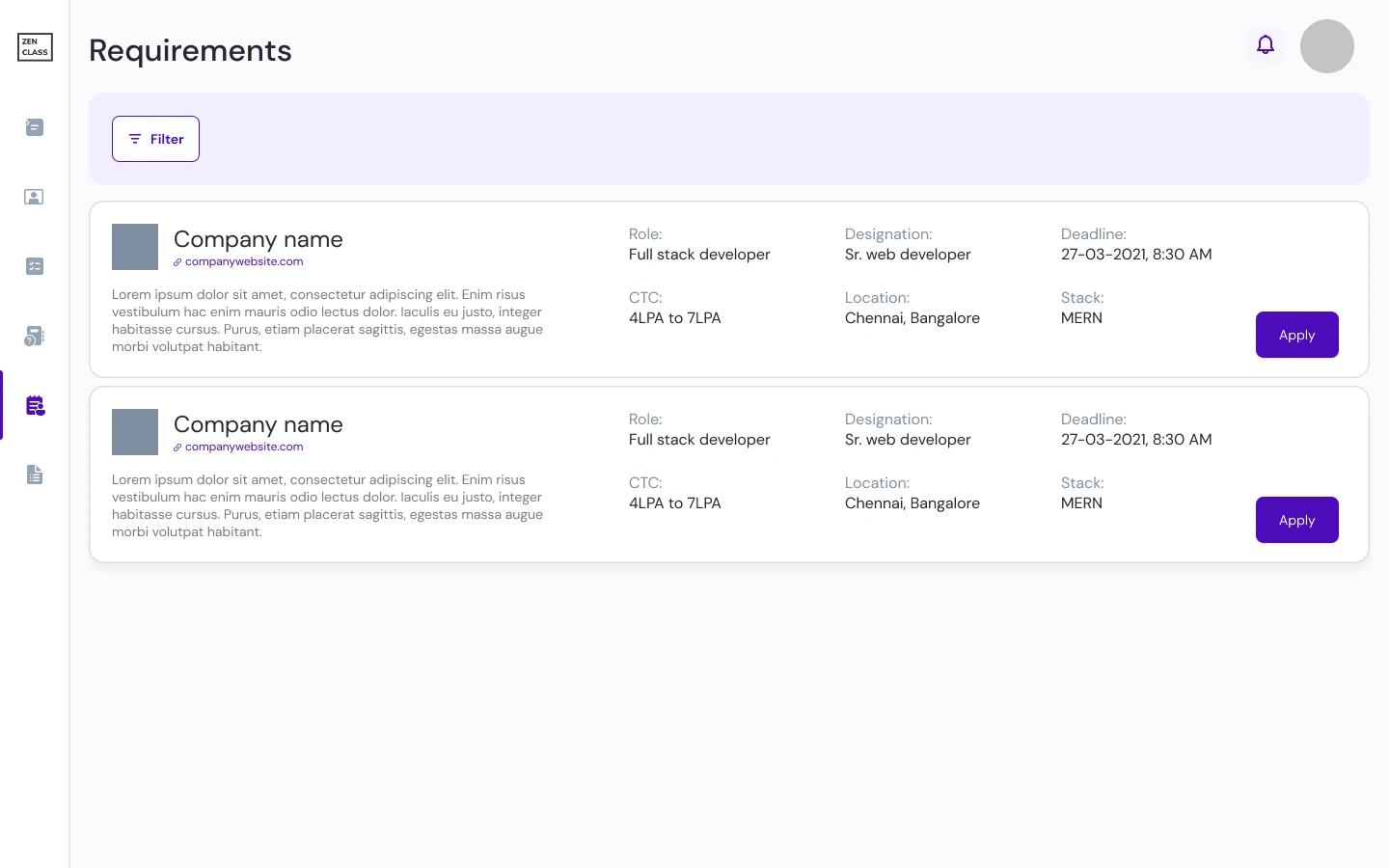Screen dimensions: 1389x868
Task: Click the first card's Company name heading
Action: 259,239
